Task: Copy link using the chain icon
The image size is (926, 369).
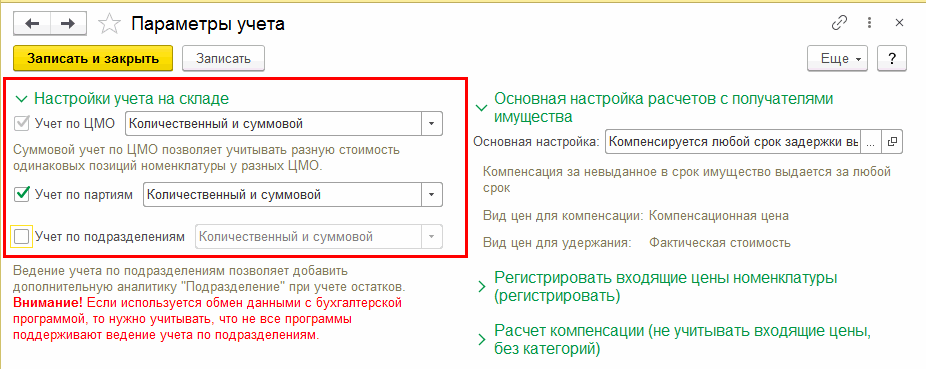Action: coord(839,24)
